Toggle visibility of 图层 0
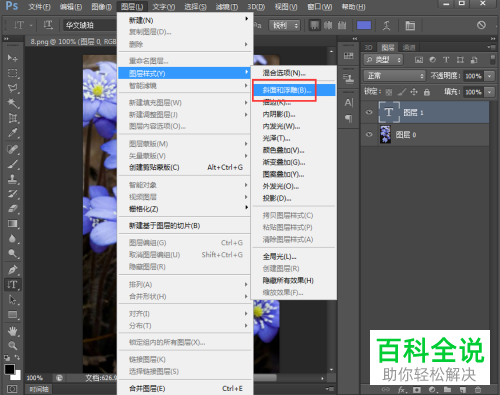500x395 pixels. coord(369,135)
